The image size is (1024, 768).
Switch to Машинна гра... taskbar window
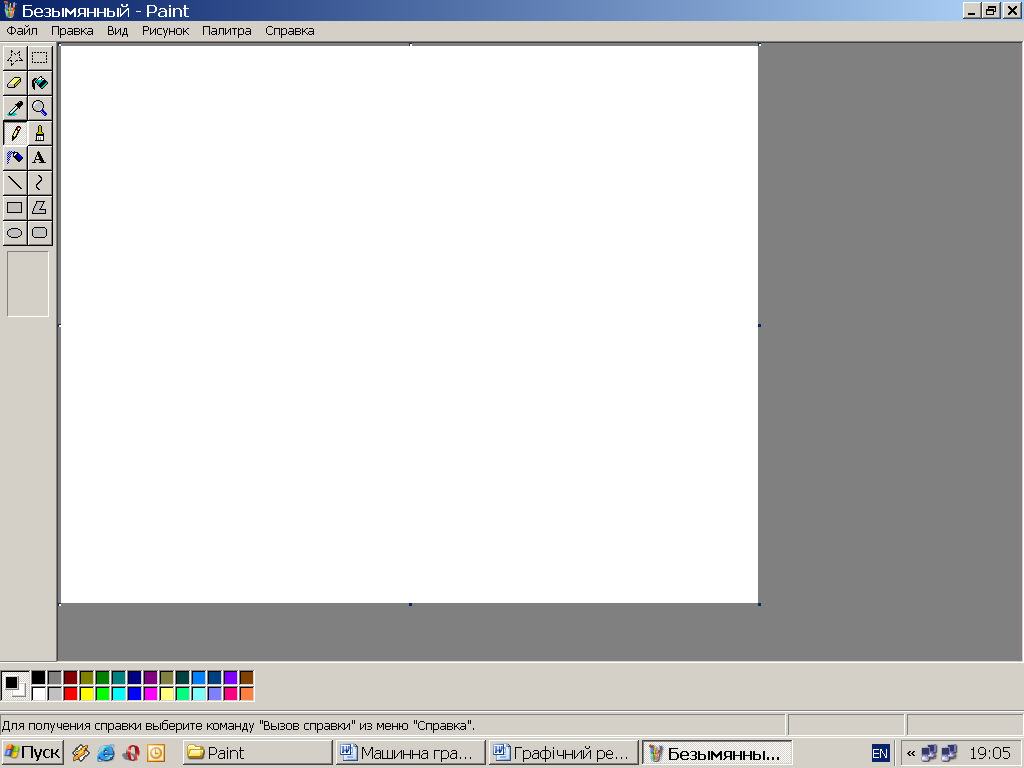point(411,753)
